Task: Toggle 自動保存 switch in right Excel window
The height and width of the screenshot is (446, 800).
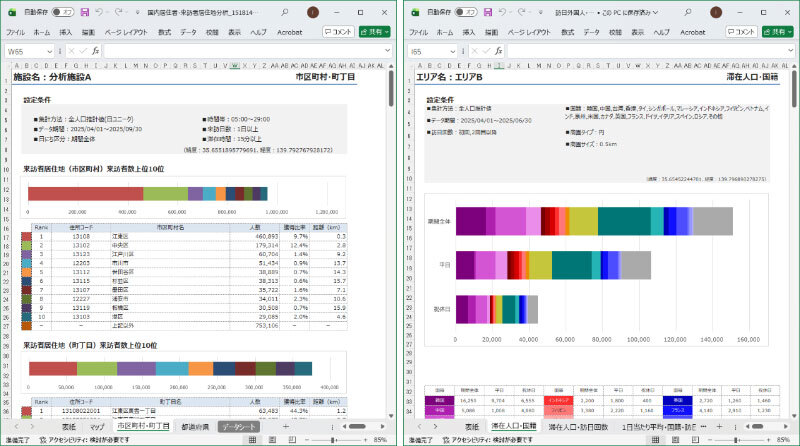Action: pyautogui.click(x=465, y=12)
